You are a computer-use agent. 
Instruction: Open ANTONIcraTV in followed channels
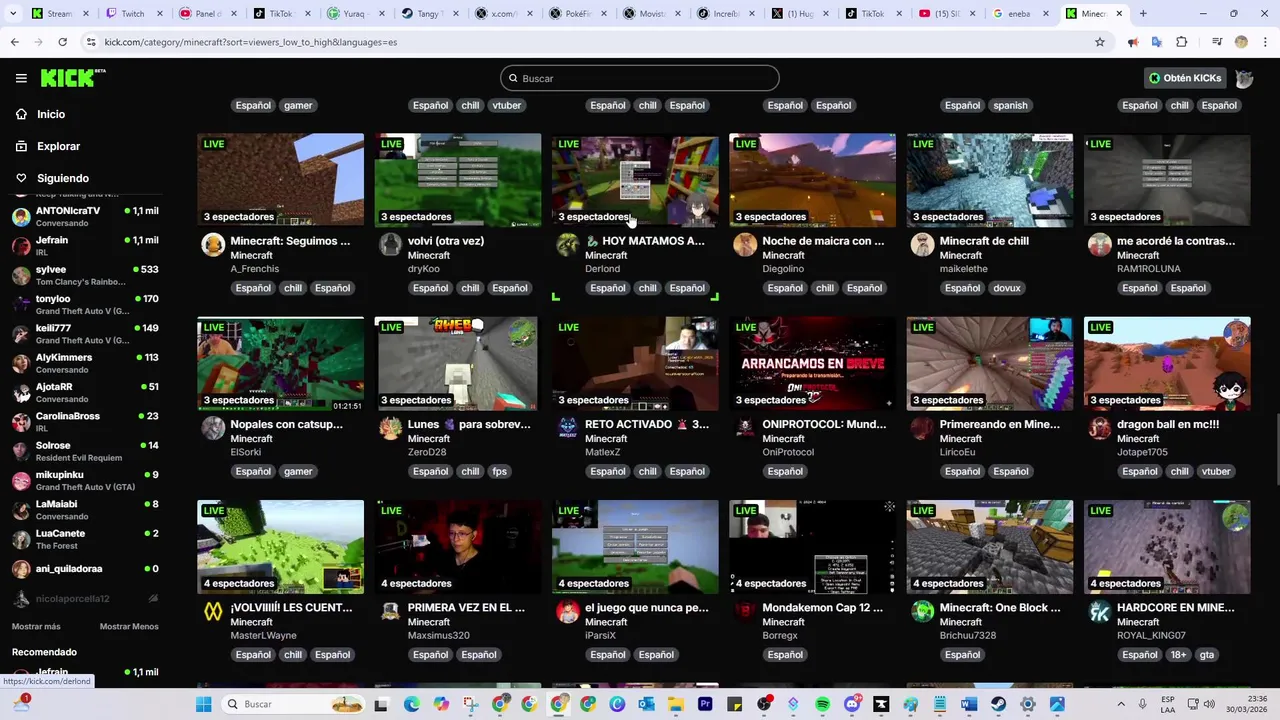pos(84,217)
